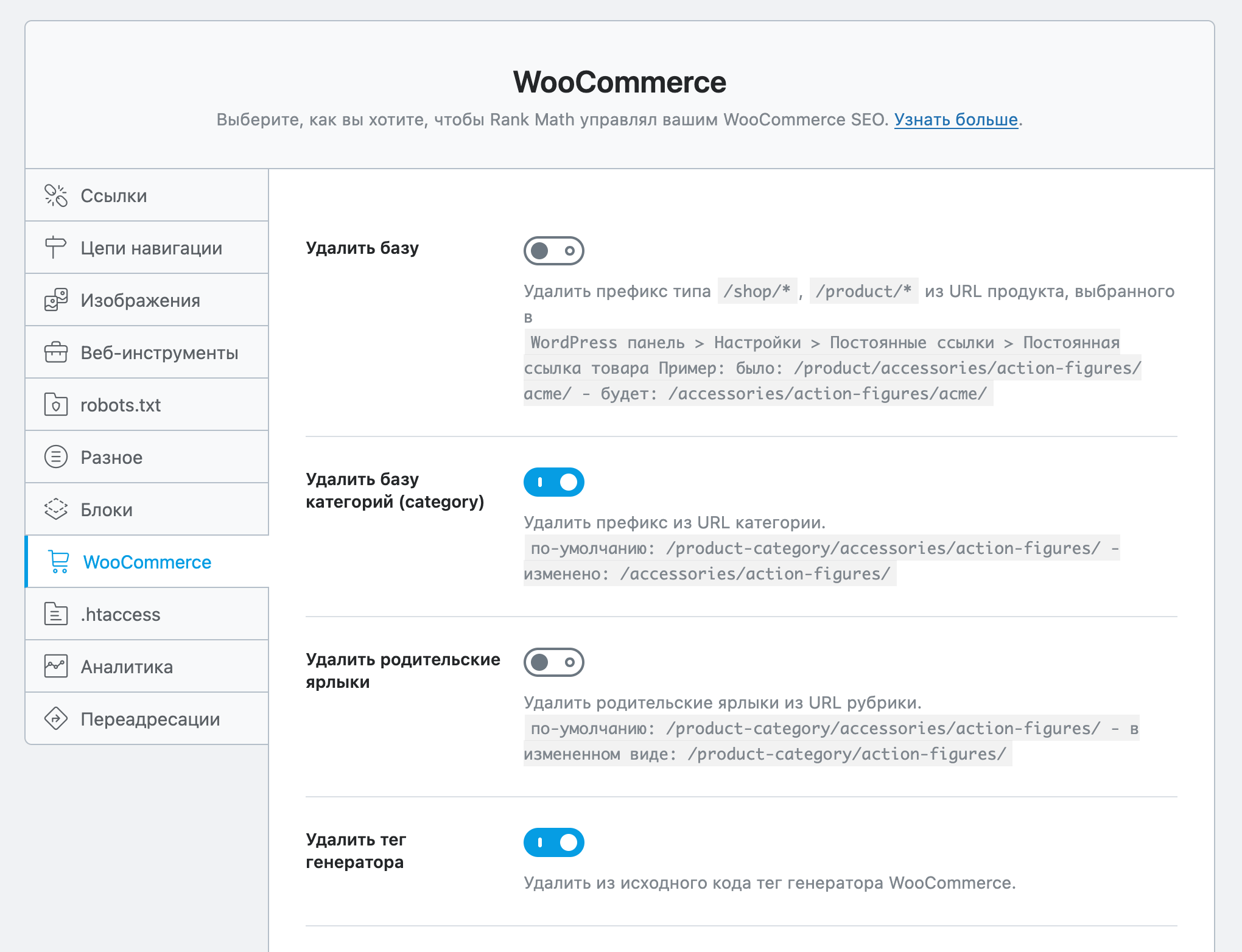This screenshot has width=1242, height=952.
Task: Open the Переадресации tab
Action: (x=147, y=719)
